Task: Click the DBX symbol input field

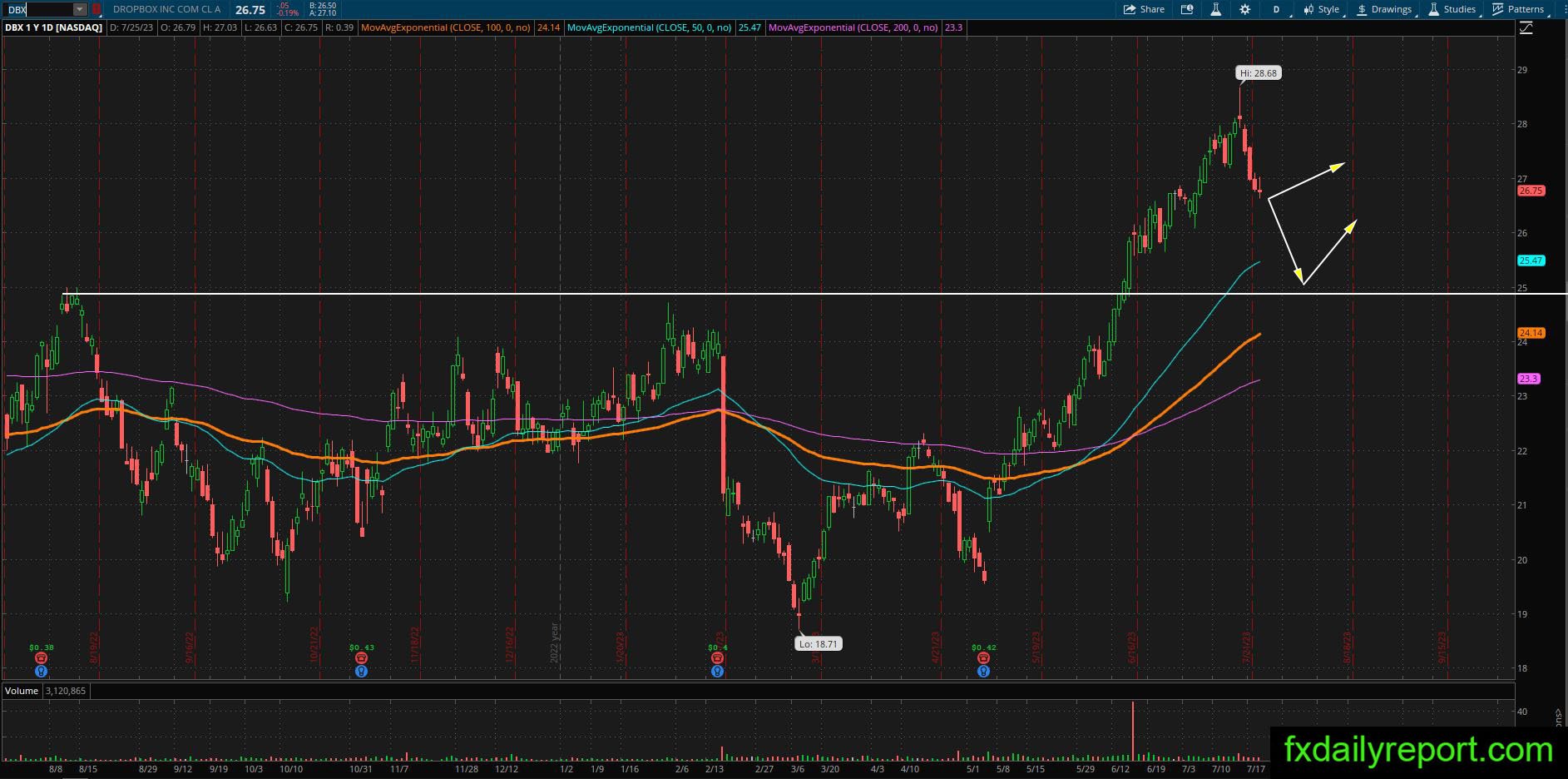Action: coord(38,9)
